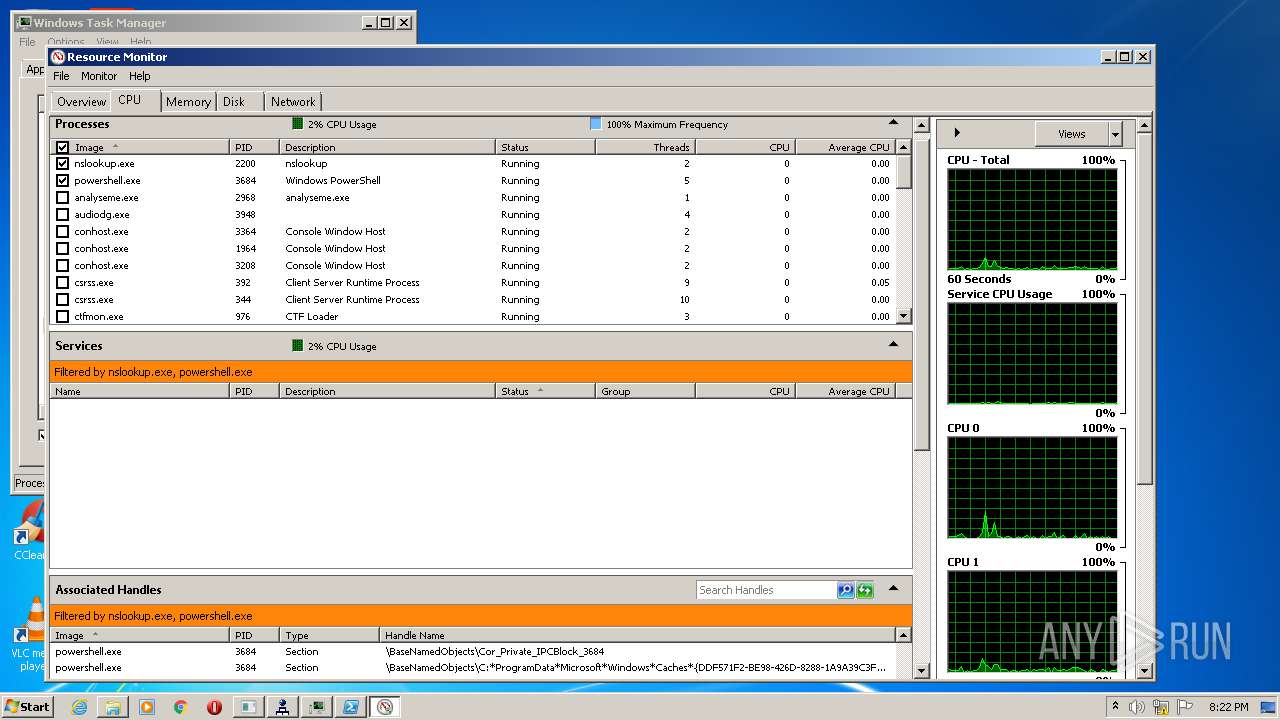Click the blue Maximum Frequency indicator
This screenshot has height=720, width=1280.
tap(596, 124)
